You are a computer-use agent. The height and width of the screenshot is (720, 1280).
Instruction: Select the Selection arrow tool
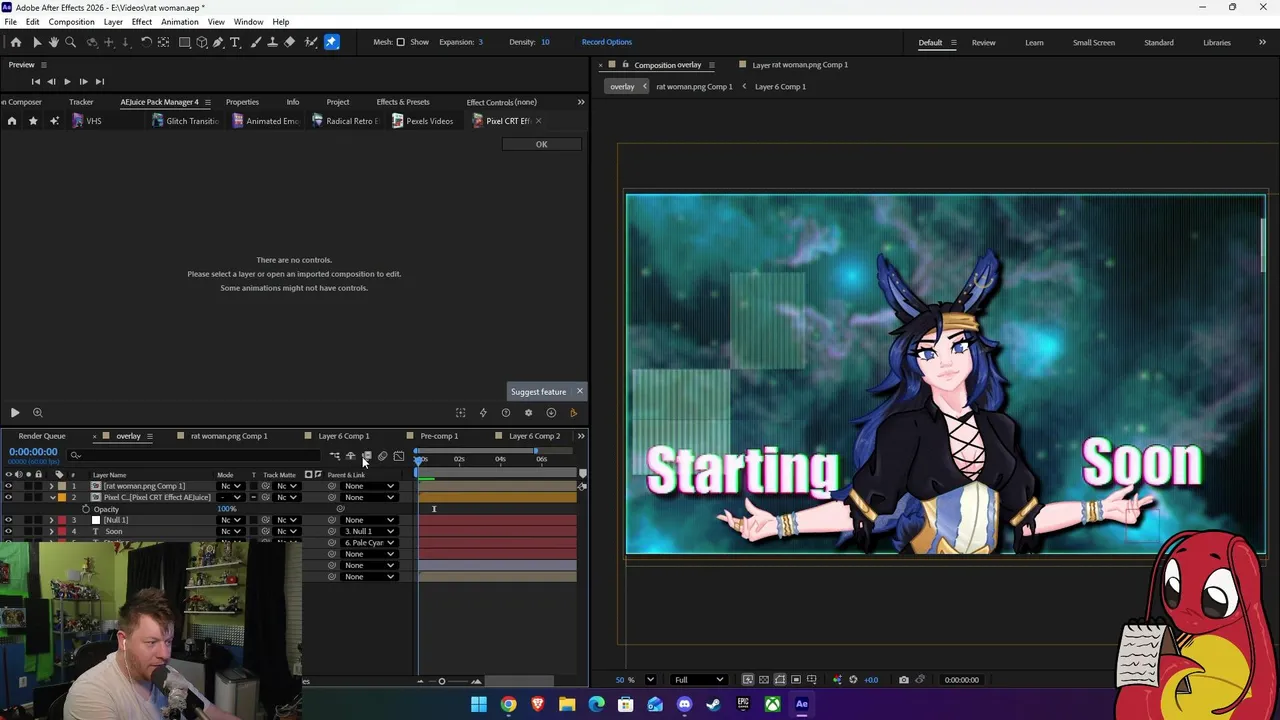[37, 42]
